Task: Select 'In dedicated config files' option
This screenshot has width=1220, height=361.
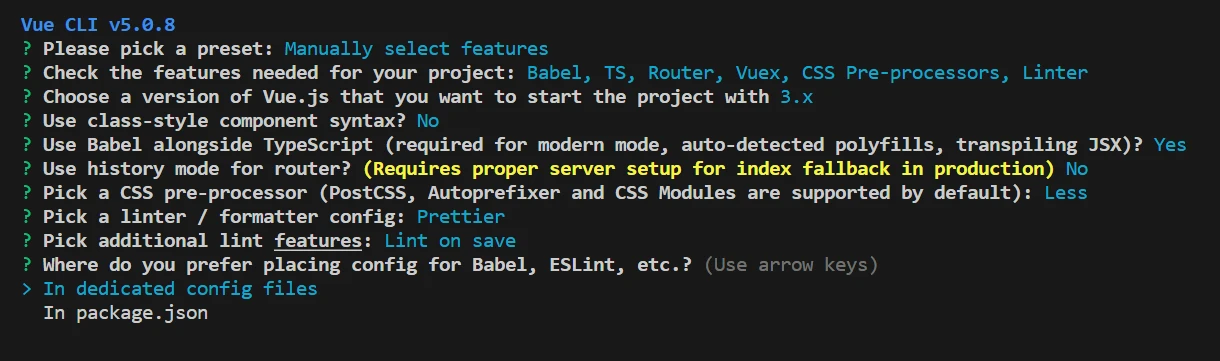Action: tap(180, 289)
